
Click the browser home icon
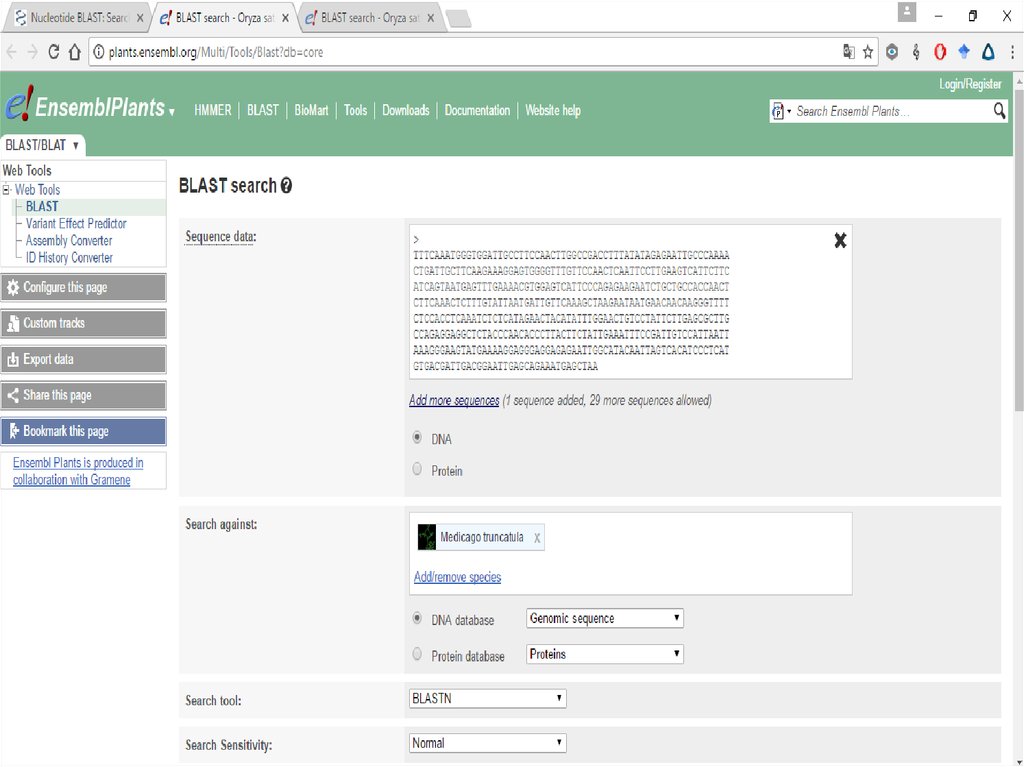tap(75, 52)
